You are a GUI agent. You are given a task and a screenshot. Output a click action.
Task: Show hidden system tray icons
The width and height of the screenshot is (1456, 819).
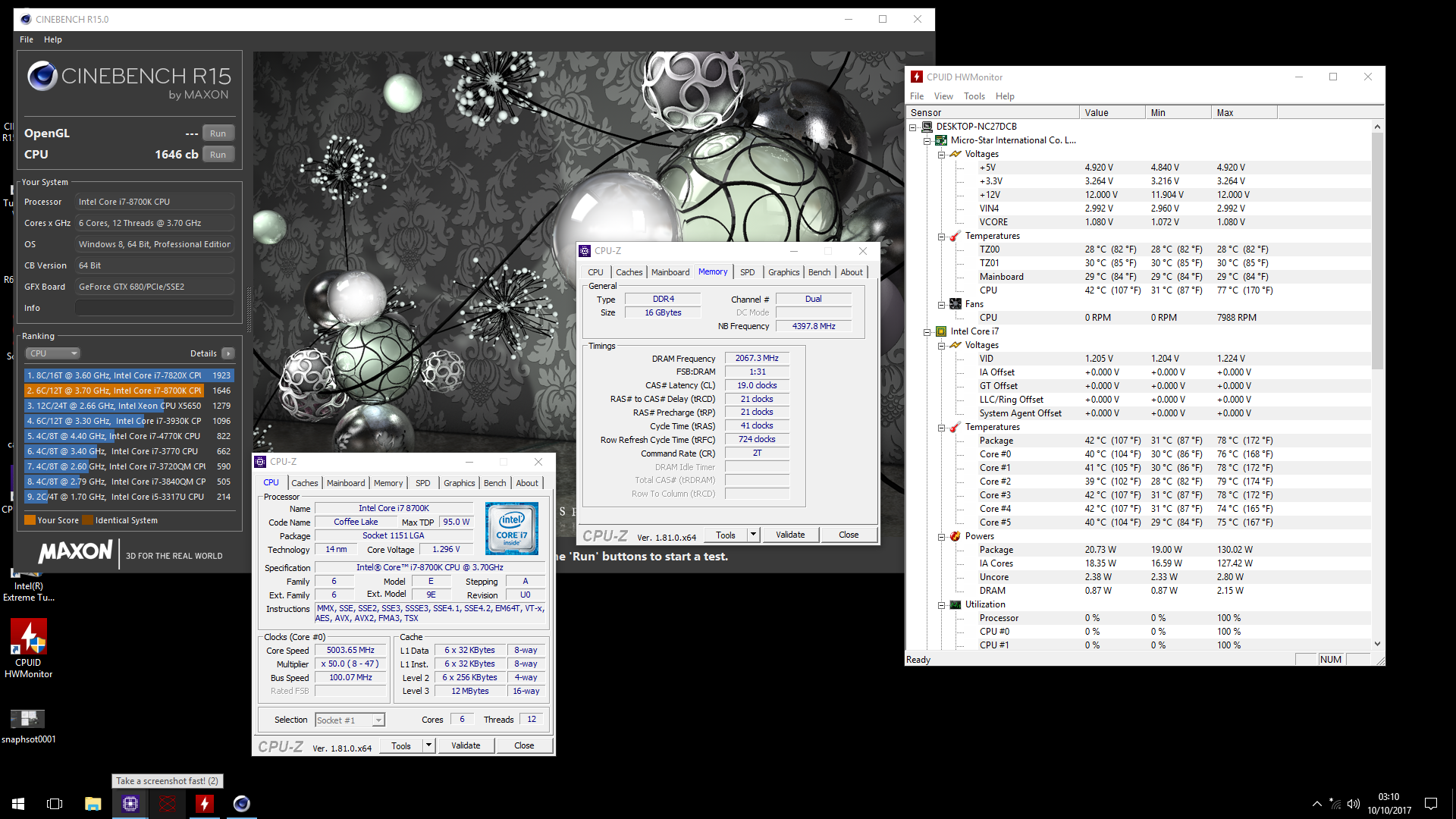(x=1317, y=804)
